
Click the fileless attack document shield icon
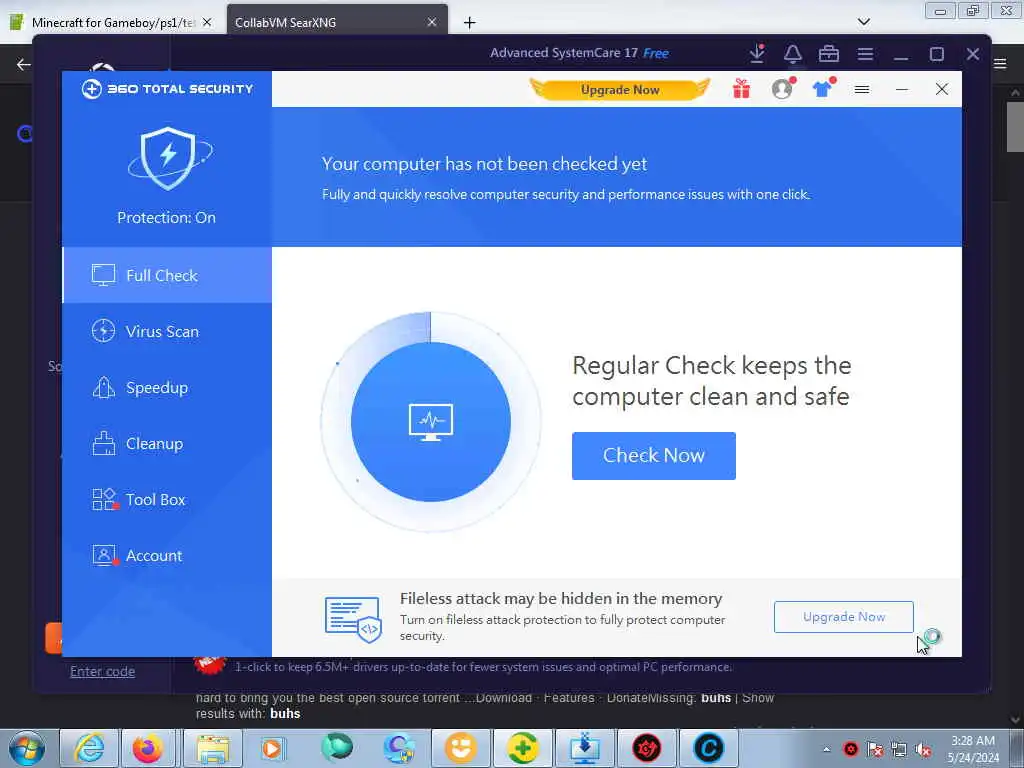(353, 618)
